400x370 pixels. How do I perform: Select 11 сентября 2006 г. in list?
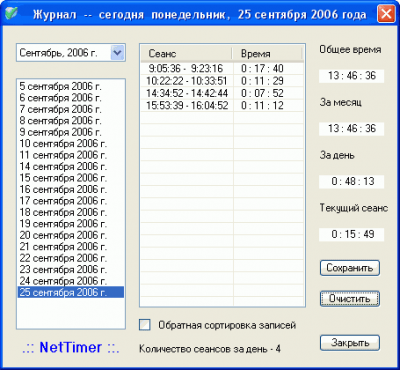[71, 155]
